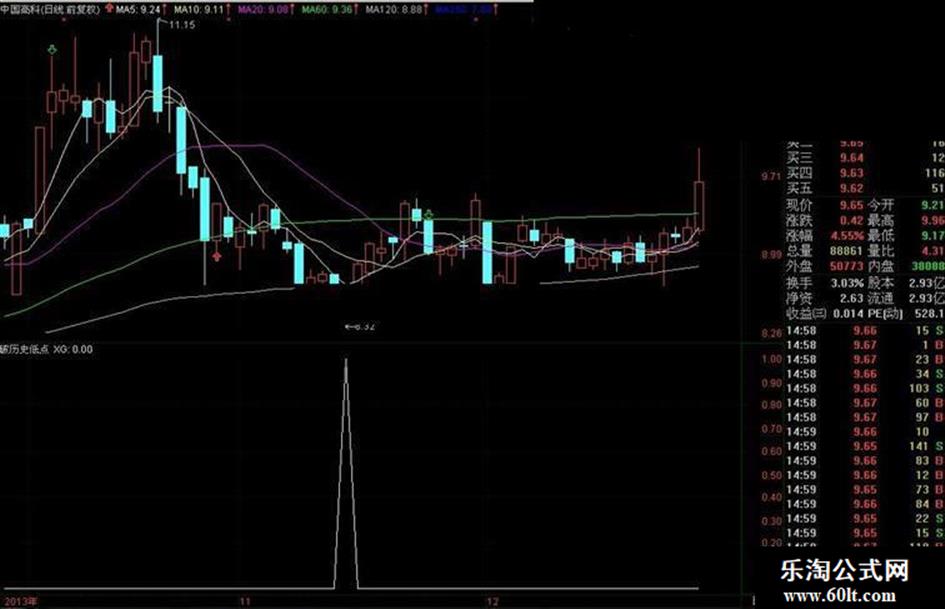
Task: Click the 涨幅 value 4.55%
Action: [847, 236]
